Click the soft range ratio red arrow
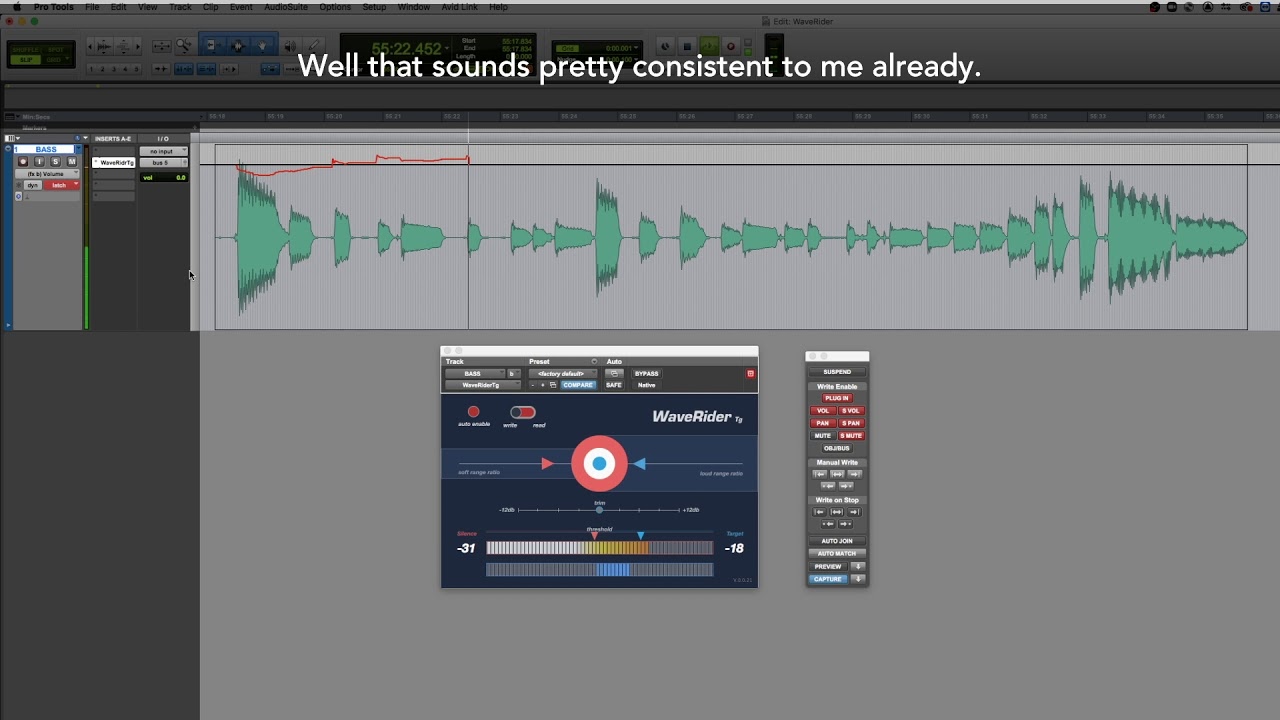Screen dimensions: 1280x720 coord(547,464)
